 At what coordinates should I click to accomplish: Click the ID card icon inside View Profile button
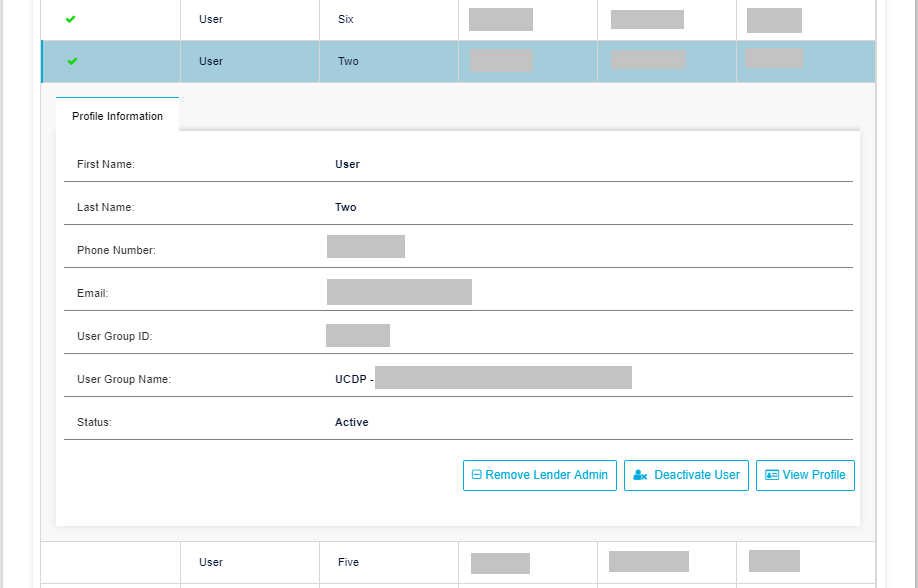(x=771, y=475)
